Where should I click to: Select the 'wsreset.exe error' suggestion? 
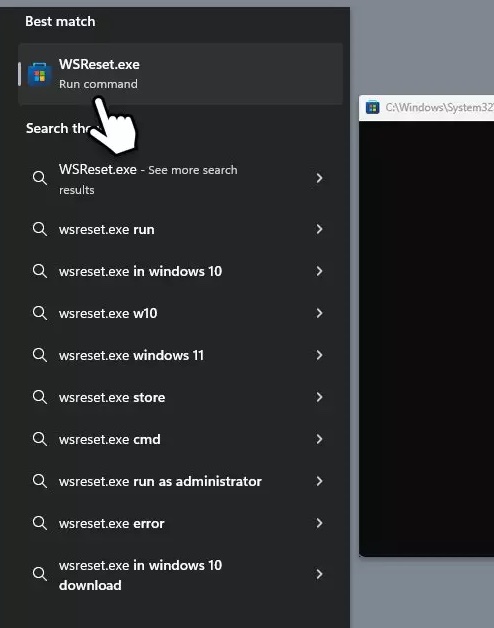coord(180,523)
